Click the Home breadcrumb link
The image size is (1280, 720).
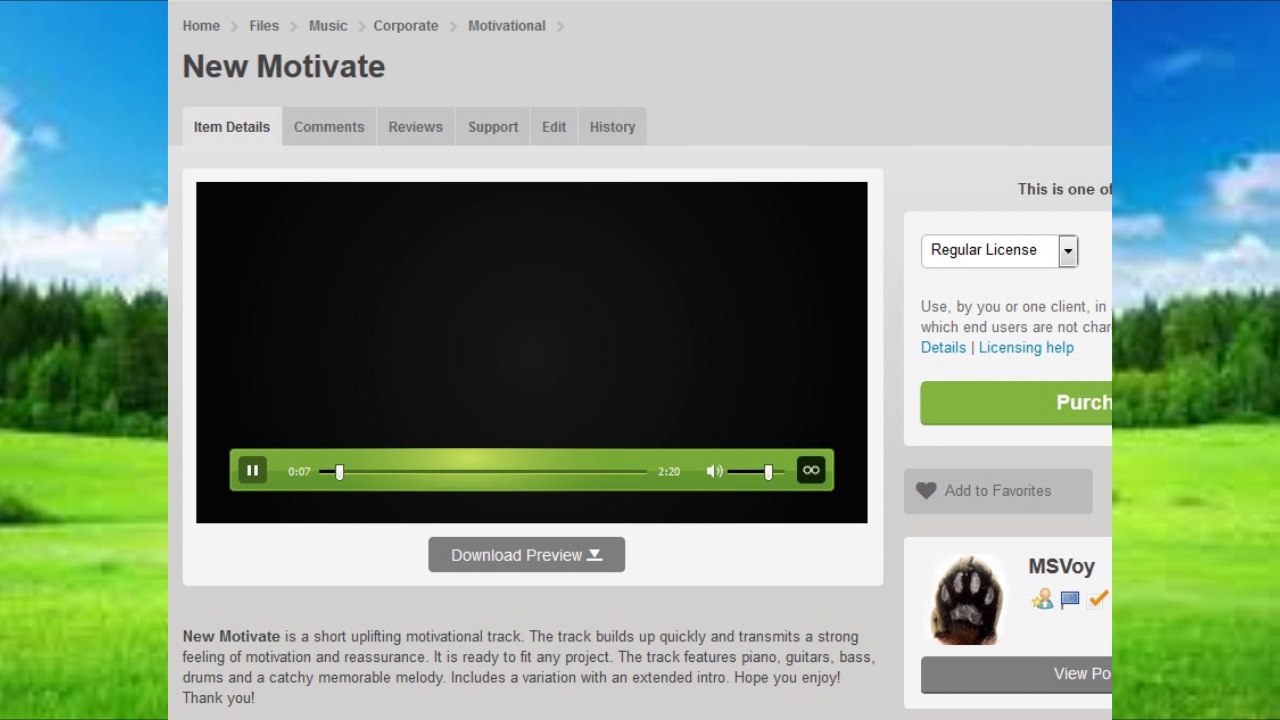pos(201,26)
